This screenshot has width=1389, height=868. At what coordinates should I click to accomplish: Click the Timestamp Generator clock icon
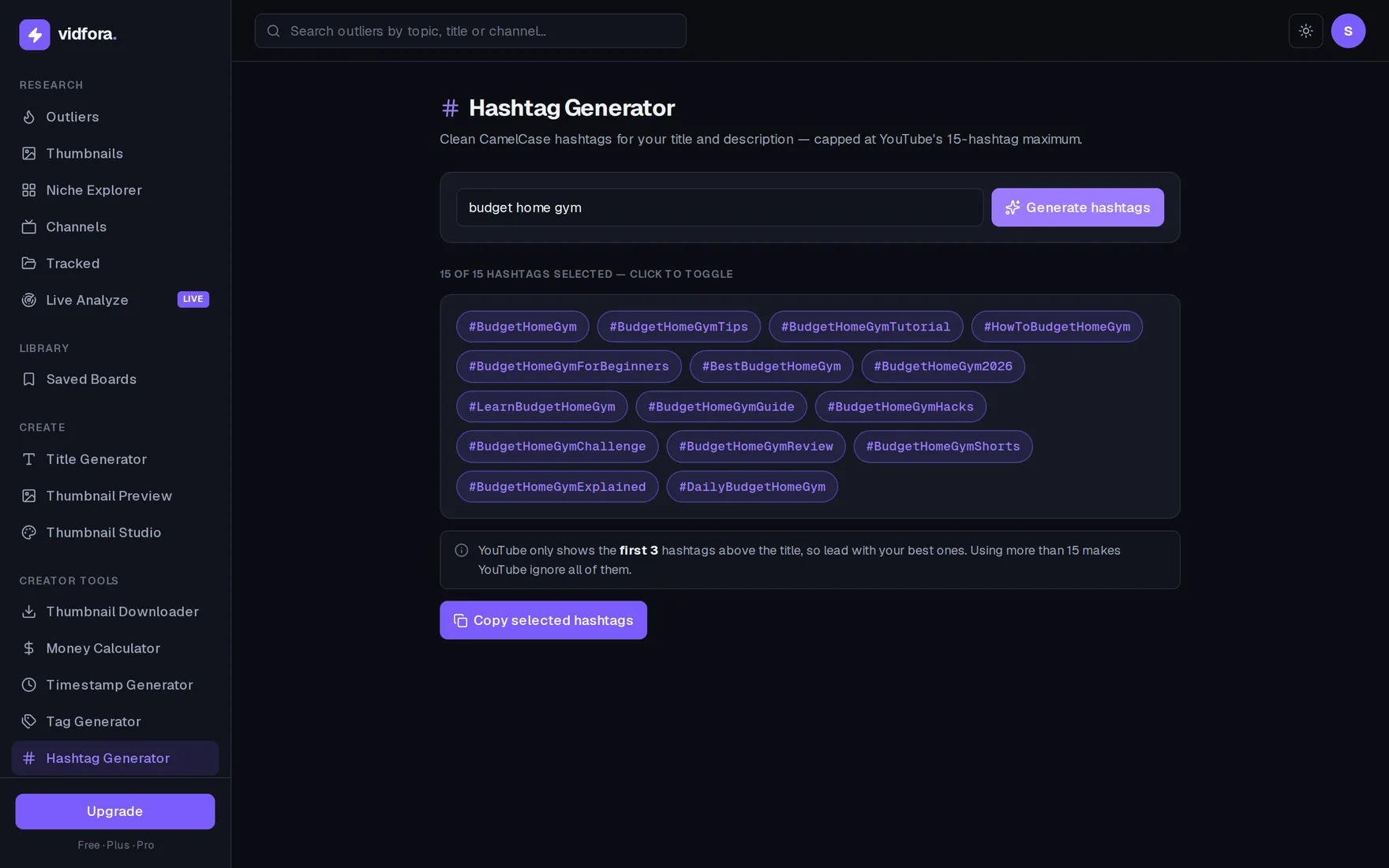[29, 685]
